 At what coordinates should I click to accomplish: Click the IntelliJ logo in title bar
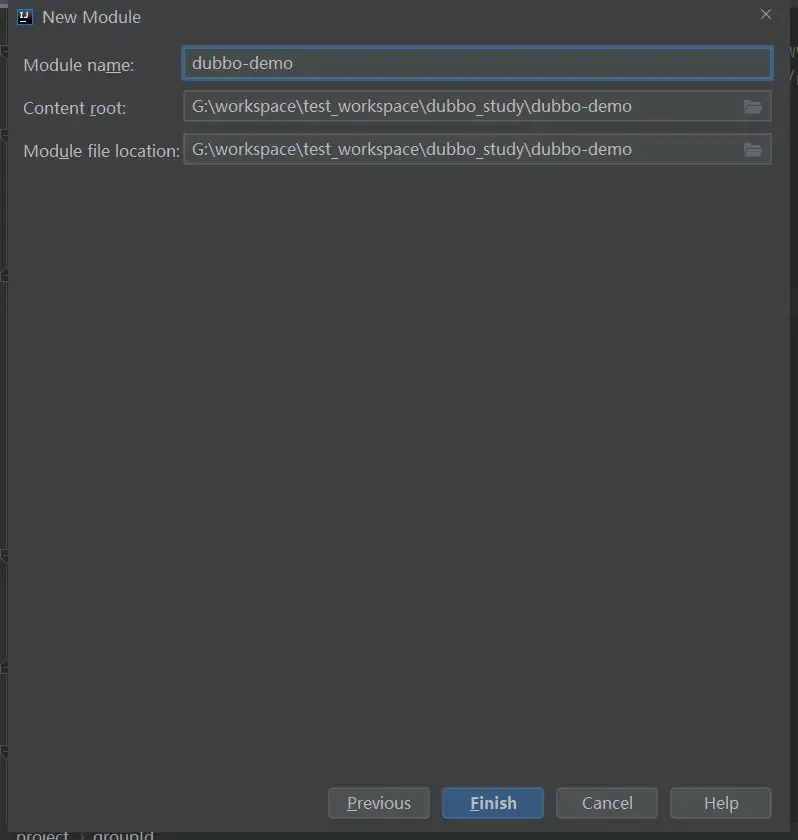pyautogui.click(x=25, y=16)
